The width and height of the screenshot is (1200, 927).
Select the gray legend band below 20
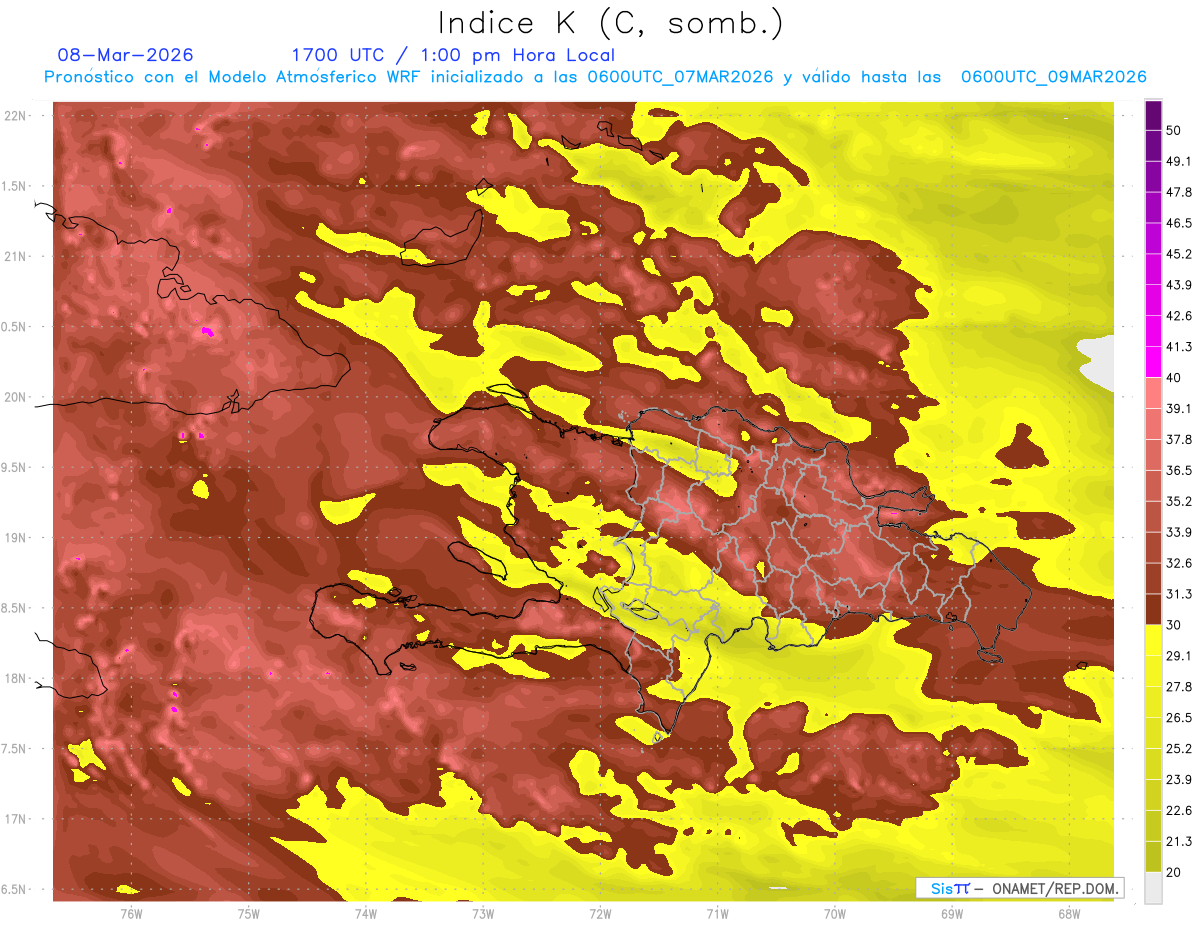[x=1153, y=887]
